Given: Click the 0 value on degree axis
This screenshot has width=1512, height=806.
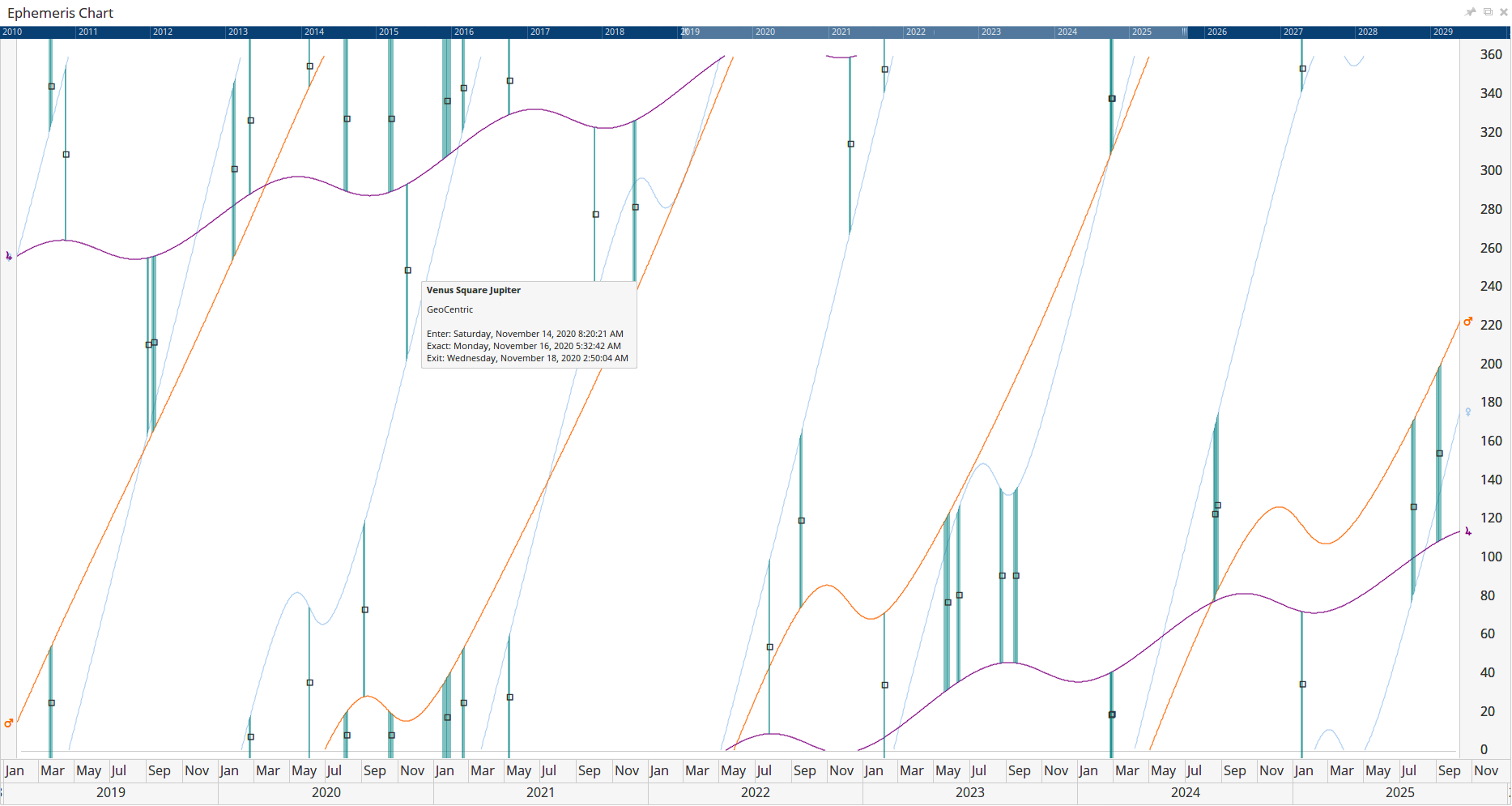Looking at the screenshot, I should (1484, 749).
